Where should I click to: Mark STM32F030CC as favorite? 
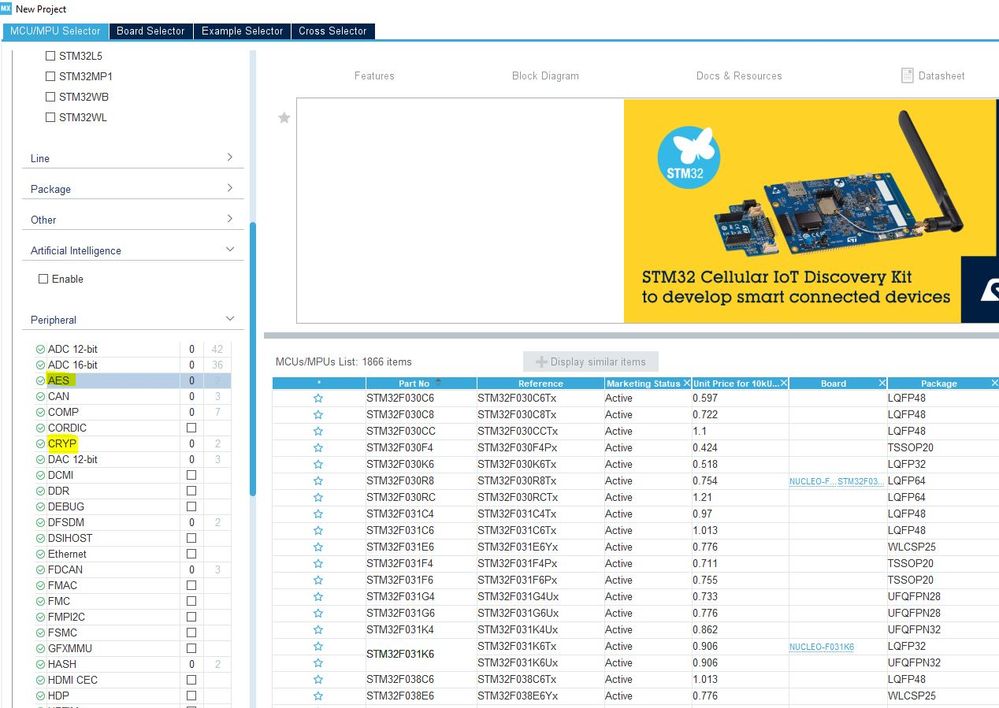318,431
